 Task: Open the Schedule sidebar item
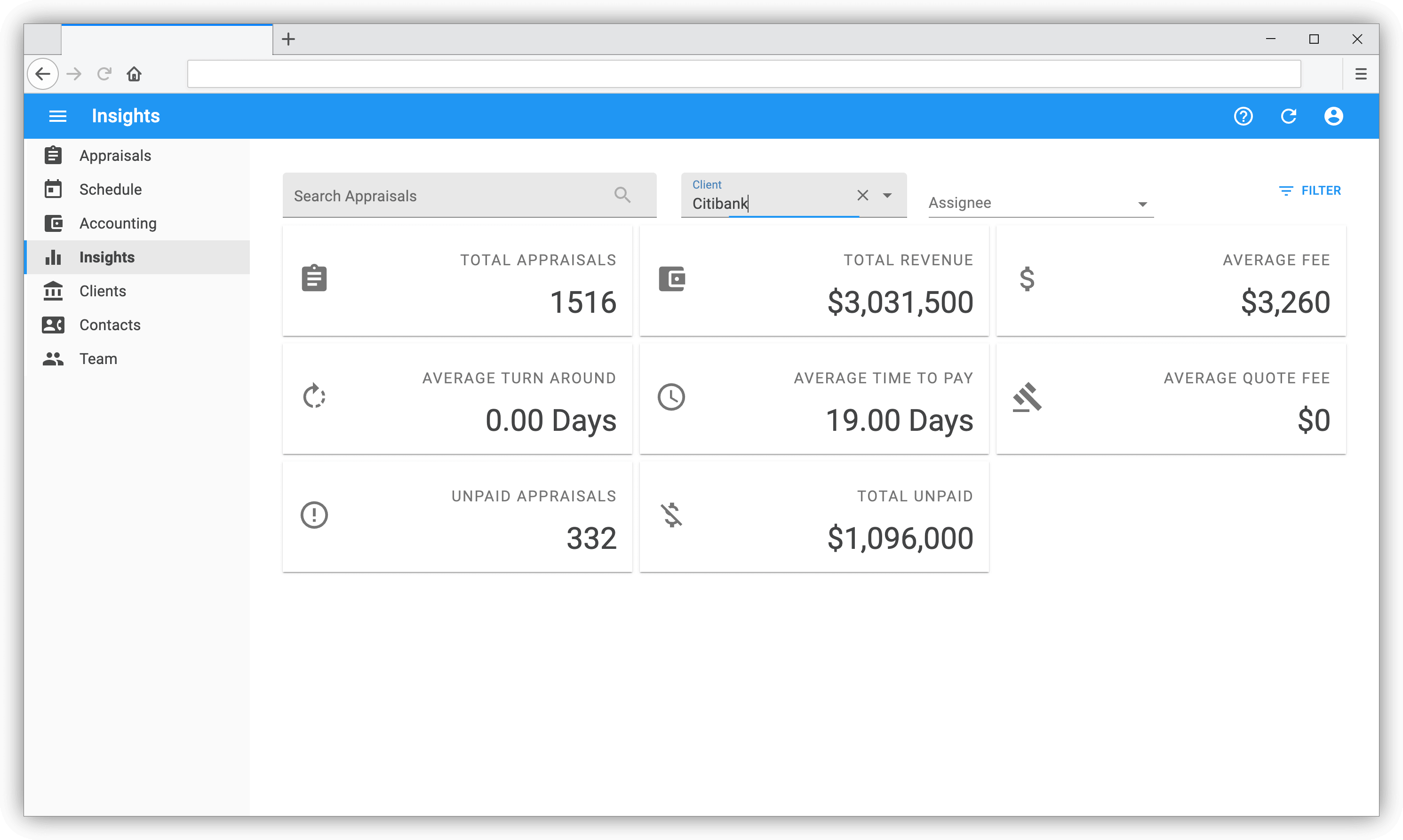(111, 190)
